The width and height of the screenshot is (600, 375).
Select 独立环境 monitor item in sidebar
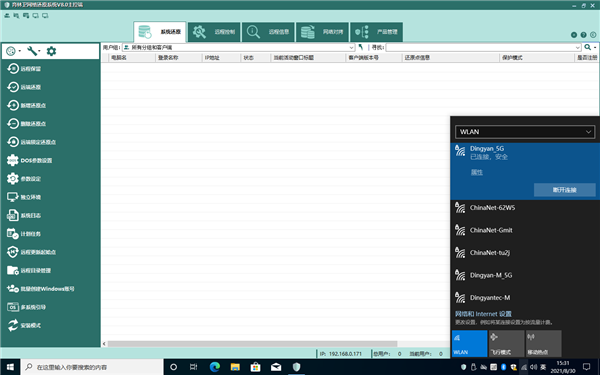tap(24, 197)
